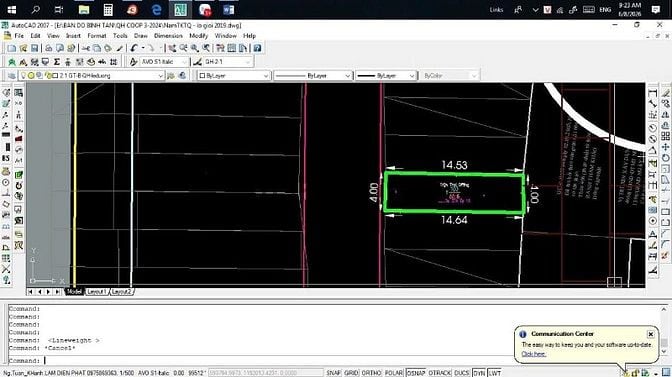Toggle GRID display in status bar

[x=351, y=373]
